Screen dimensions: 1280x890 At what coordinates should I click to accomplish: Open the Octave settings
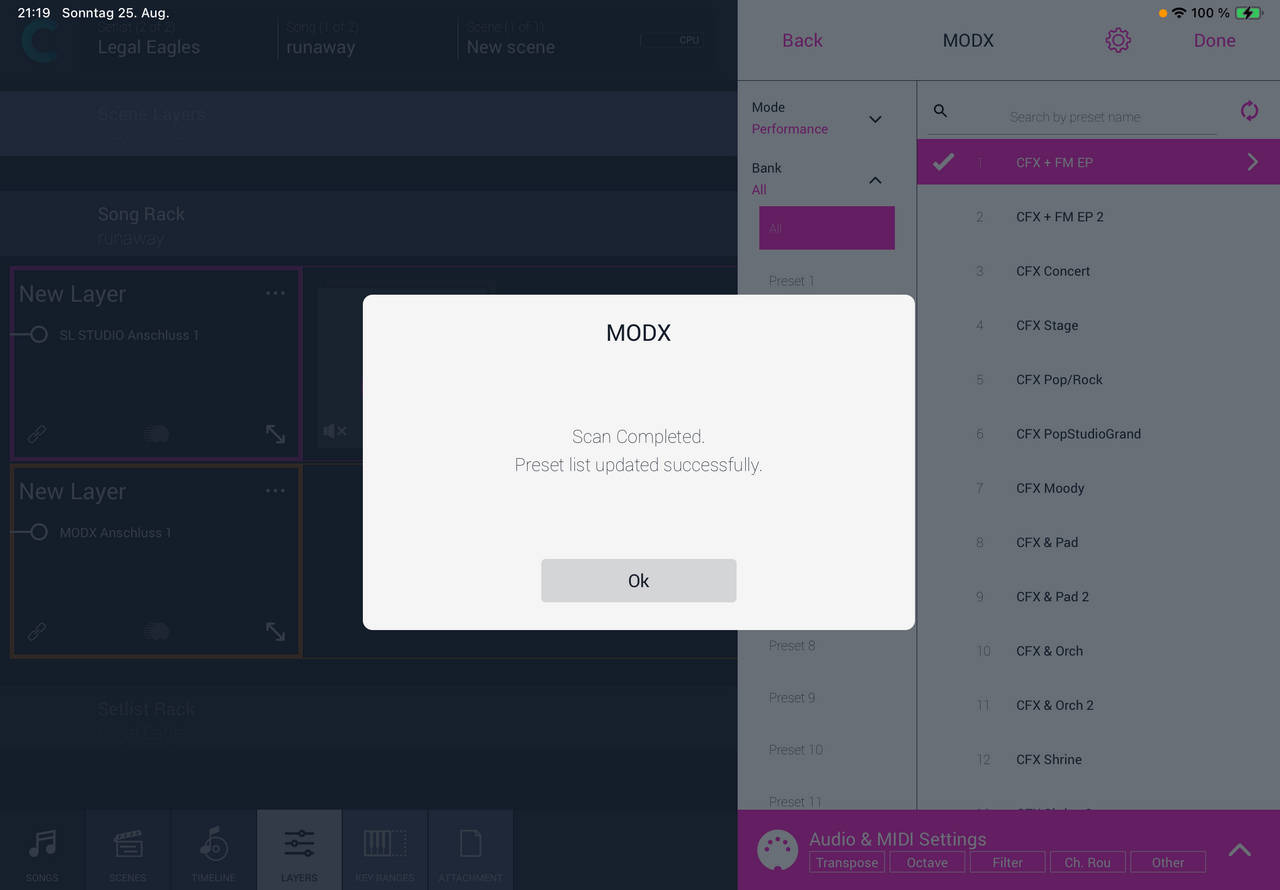(927, 862)
